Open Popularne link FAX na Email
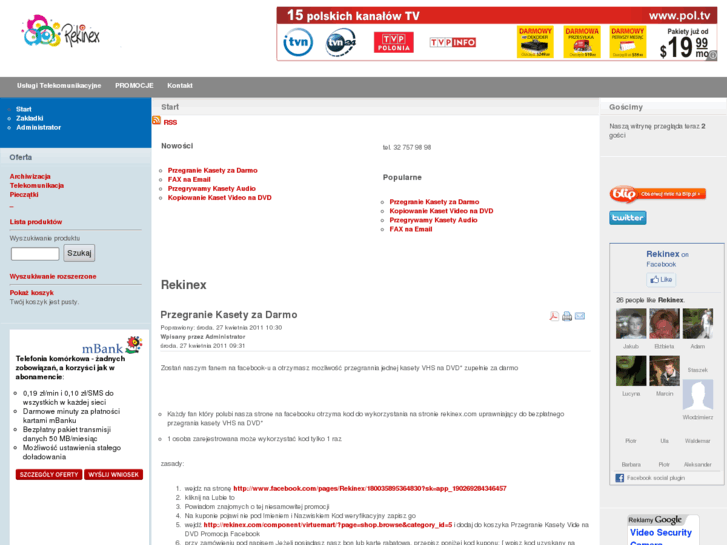Screen dimensions: 727x545 click(x=411, y=229)
